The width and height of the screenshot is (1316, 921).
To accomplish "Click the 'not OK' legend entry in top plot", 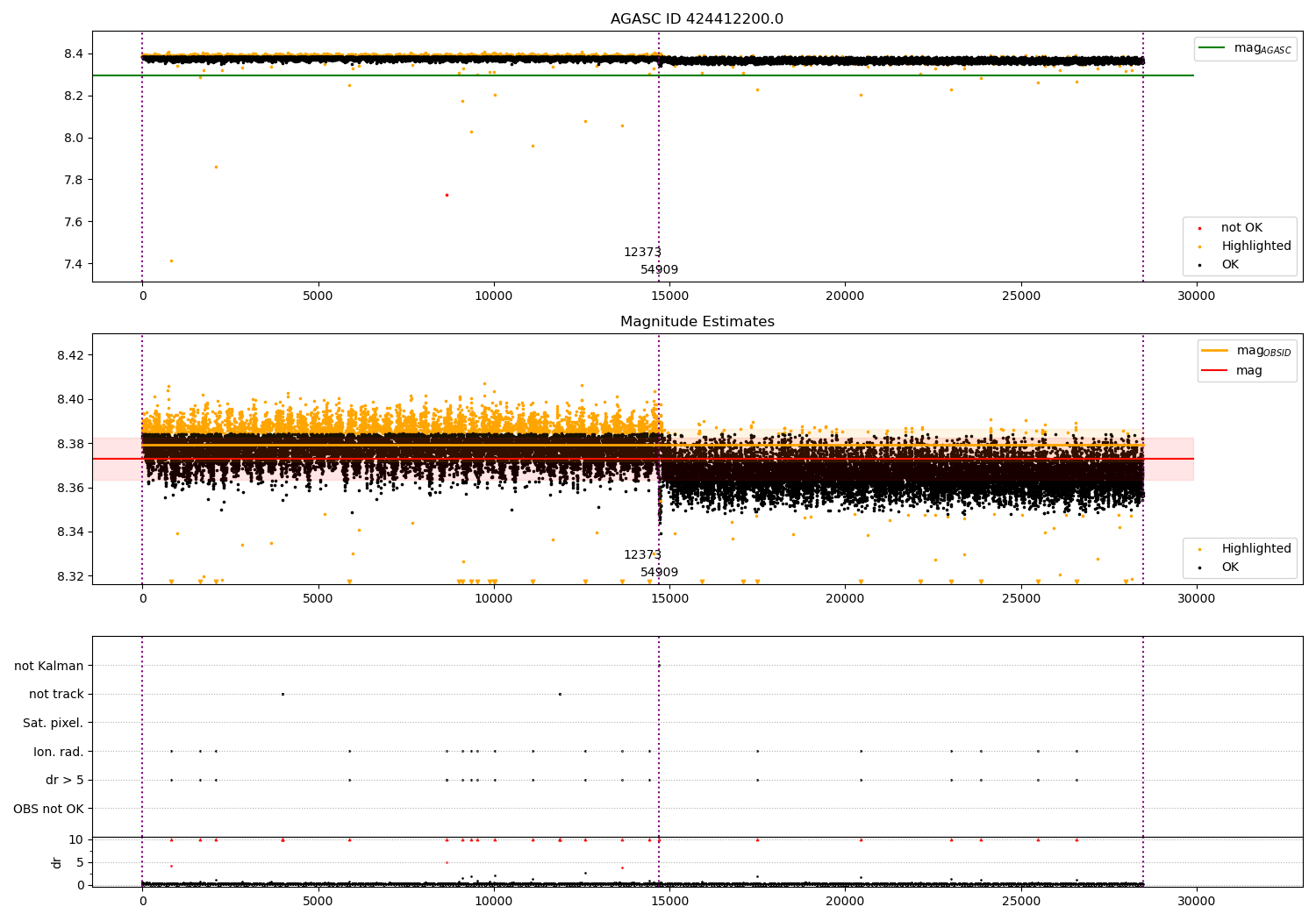I will [1241, 228].
